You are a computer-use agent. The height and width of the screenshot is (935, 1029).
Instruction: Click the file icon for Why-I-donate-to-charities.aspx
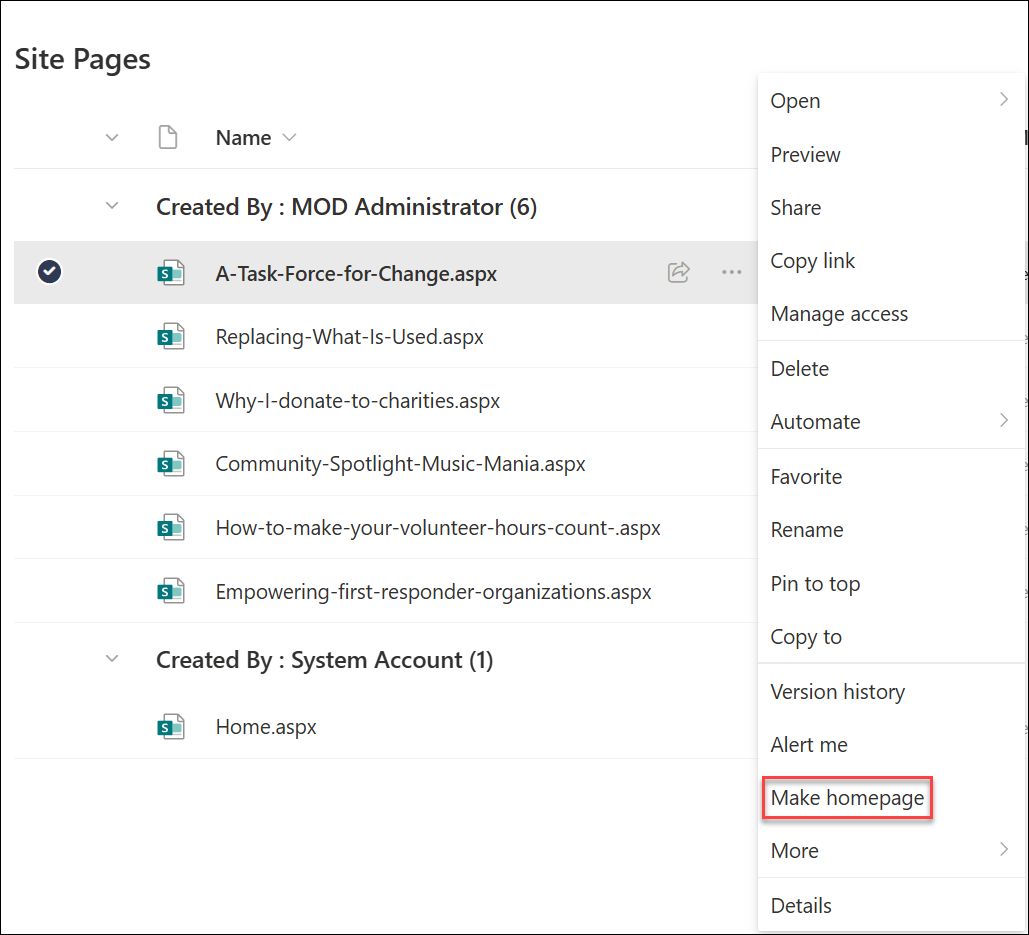tap(171, 401)
